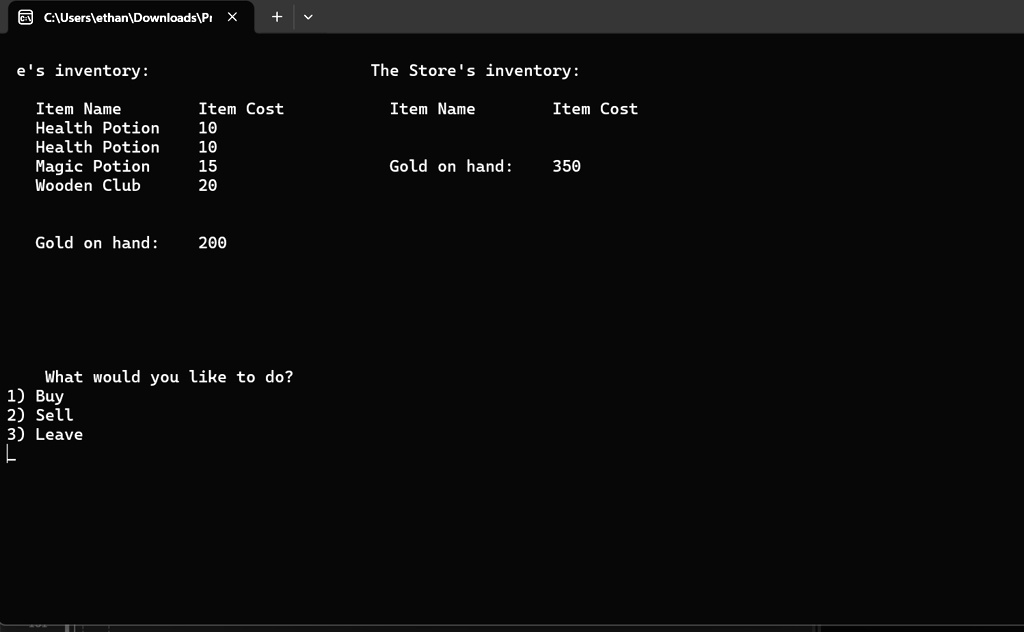Viewport: 1024px width, 632px height.
Task: Select the C:\Users\ethan\Downloads tab
Action: (131, 18)
